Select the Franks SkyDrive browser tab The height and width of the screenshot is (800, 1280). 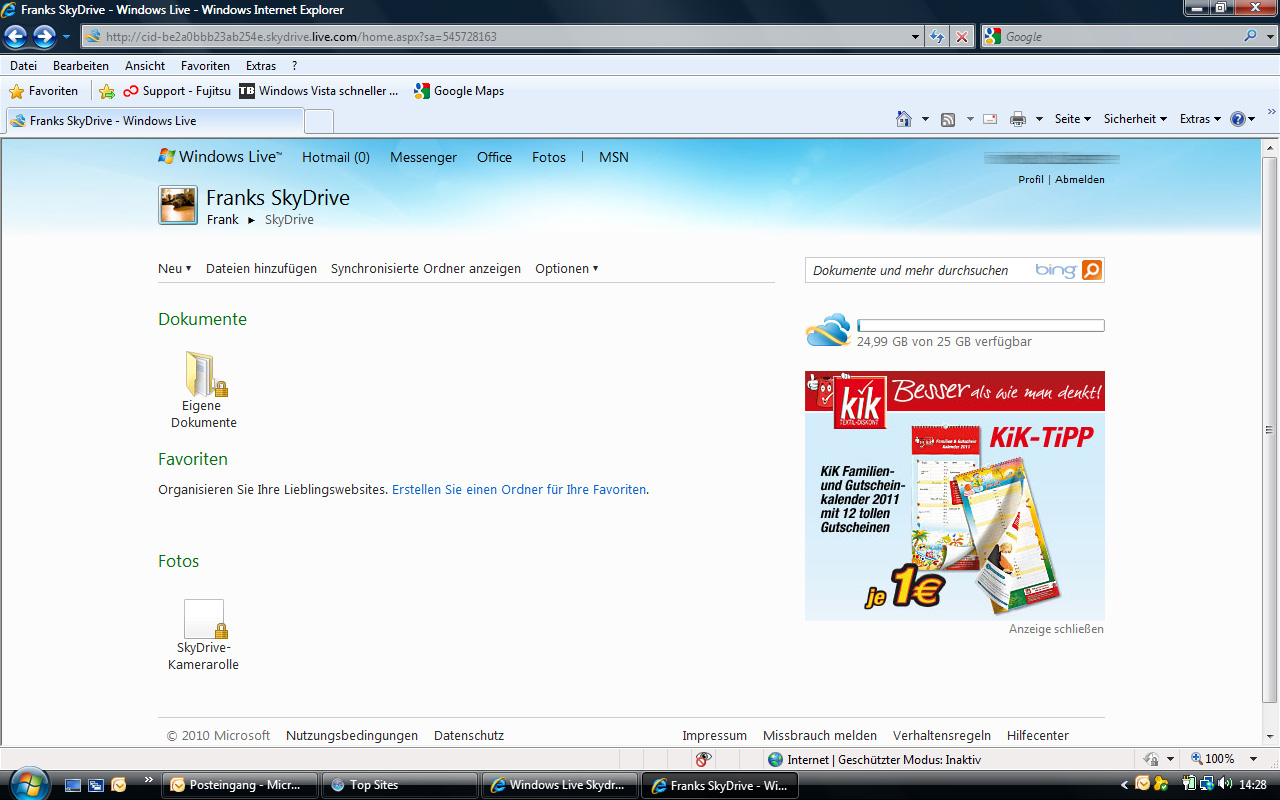point(154,121)
